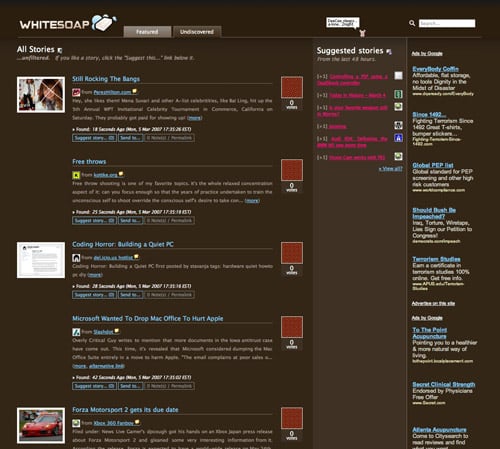Click Suggest story under Free throws
This screenshot has height=449, width=500.
click(x=94, y=220)
